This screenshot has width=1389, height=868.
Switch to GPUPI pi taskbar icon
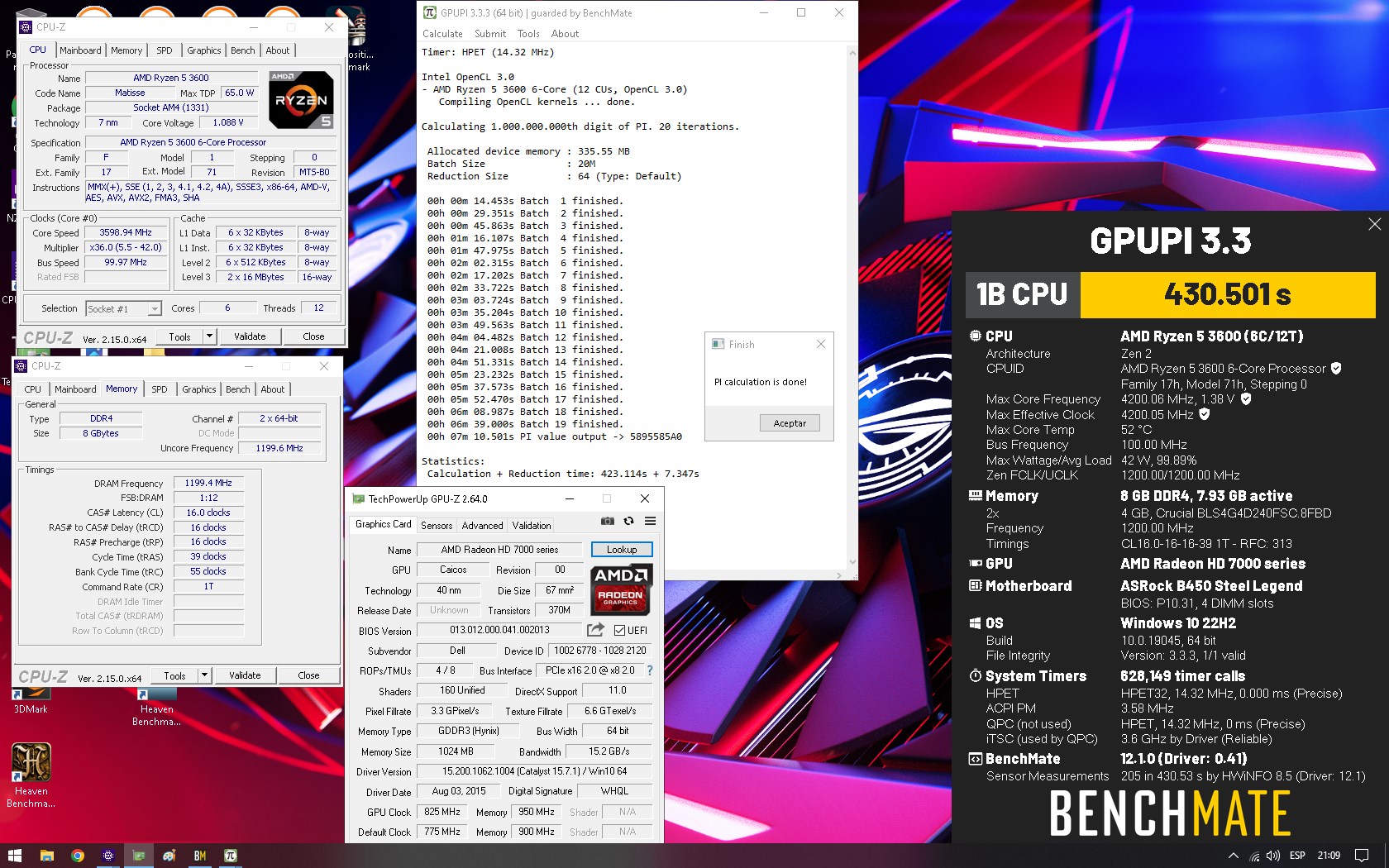pyautogui.click(x=231, y=856)
